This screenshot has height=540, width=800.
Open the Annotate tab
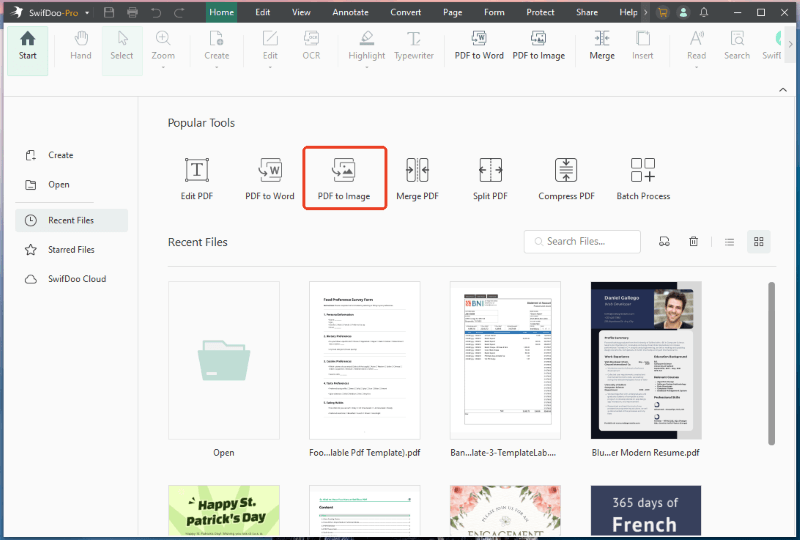pyautogui.click(x=350, y=12)
